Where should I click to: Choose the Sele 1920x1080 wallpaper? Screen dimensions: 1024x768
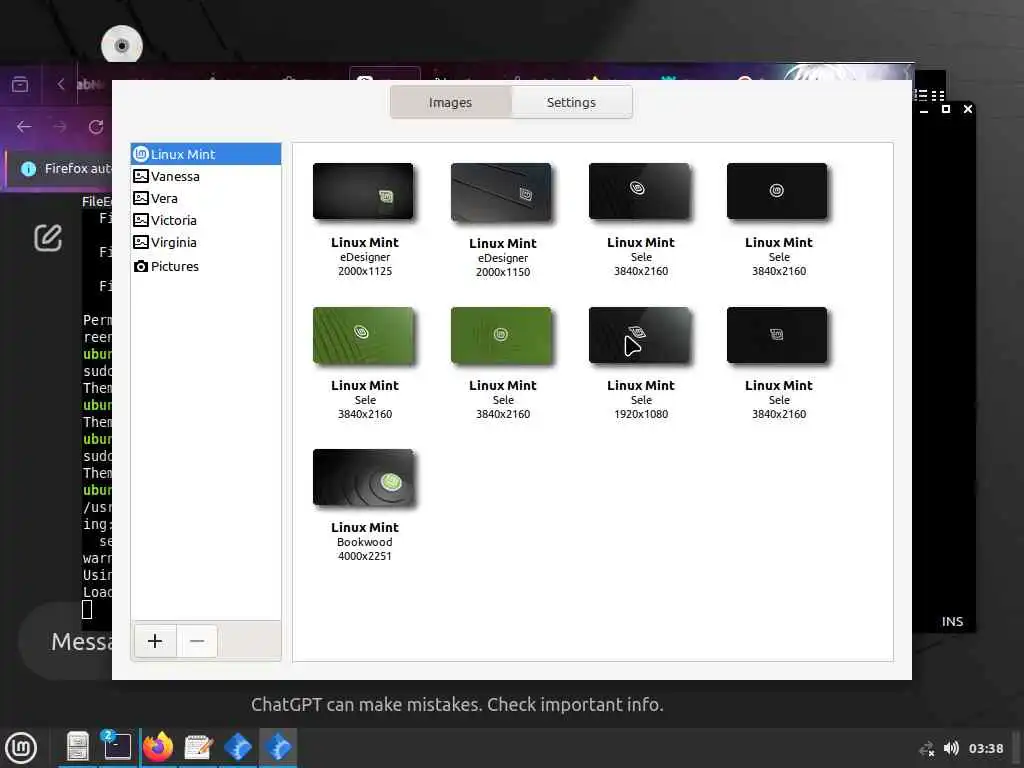639,335
